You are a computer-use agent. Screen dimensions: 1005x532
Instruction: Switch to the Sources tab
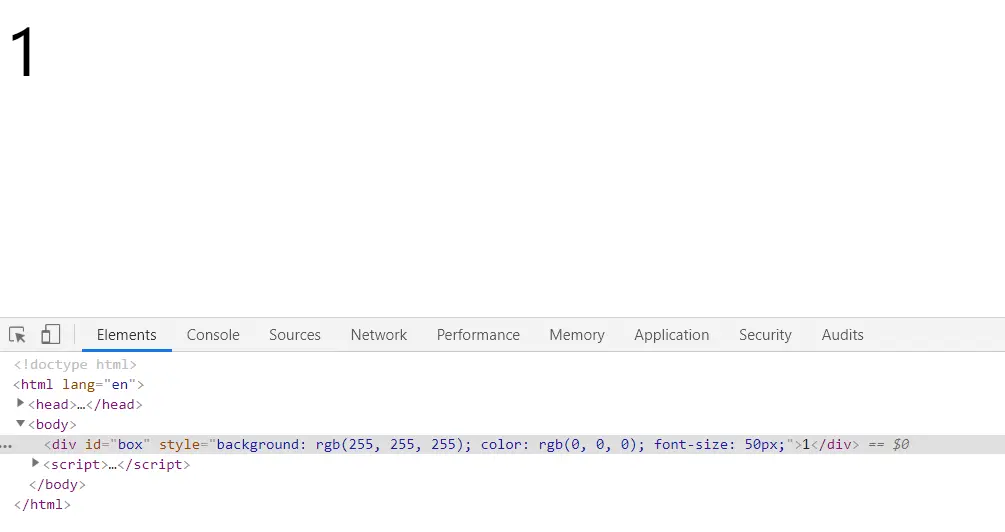(x=295, y=335)
